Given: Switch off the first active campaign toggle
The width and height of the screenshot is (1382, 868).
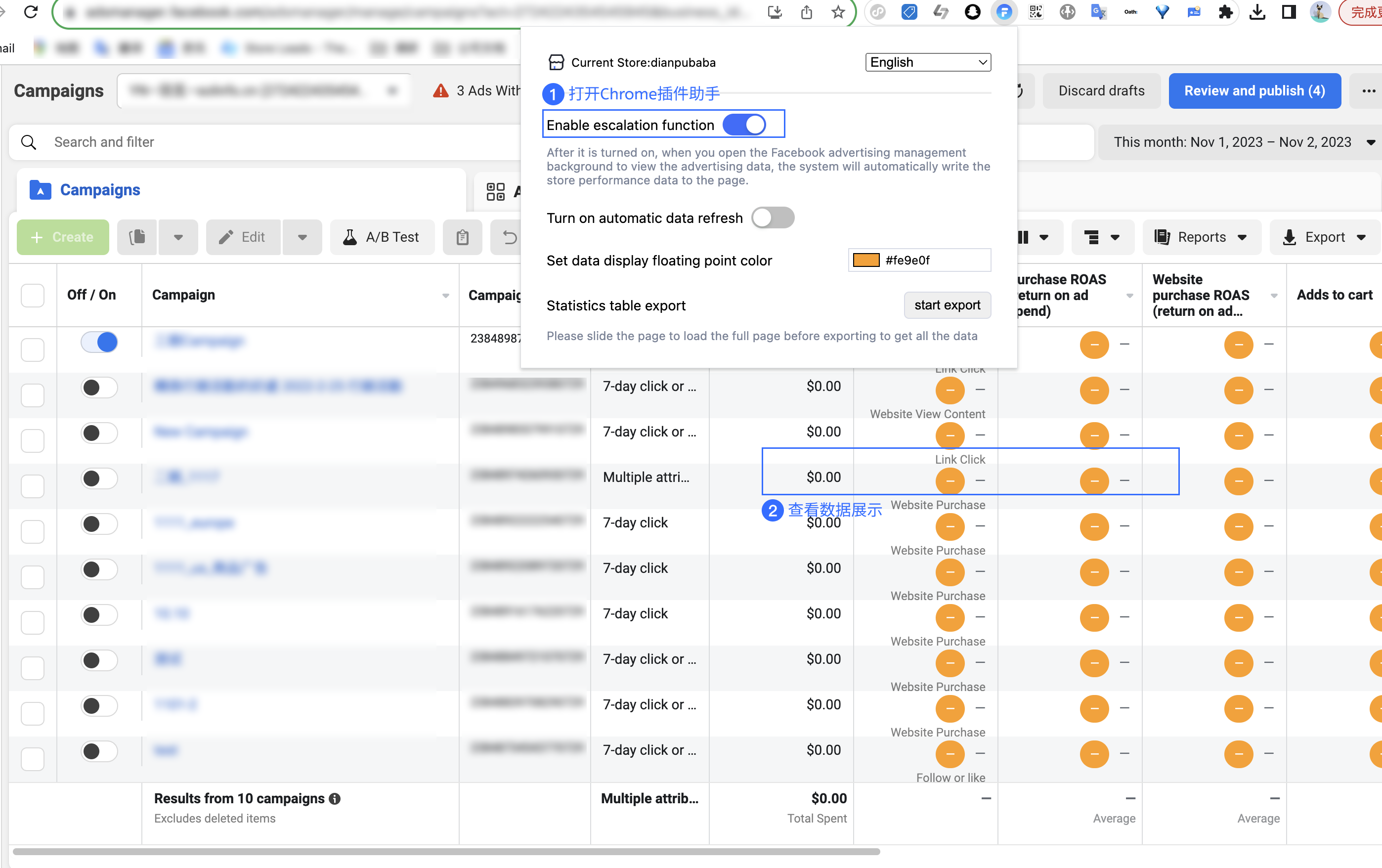Looking at the screenshot, I should coord(99,342).
